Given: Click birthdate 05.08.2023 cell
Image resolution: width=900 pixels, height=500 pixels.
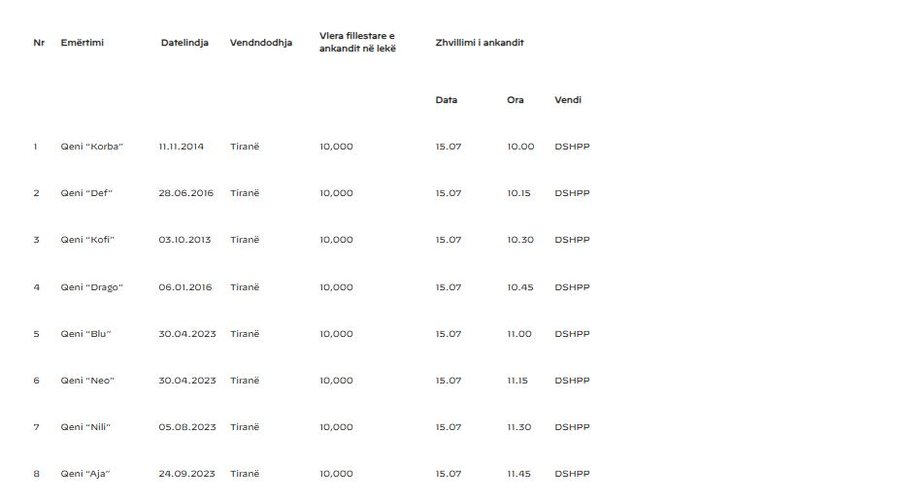Looking at the screenshot, I should click(x=187, y=427).
